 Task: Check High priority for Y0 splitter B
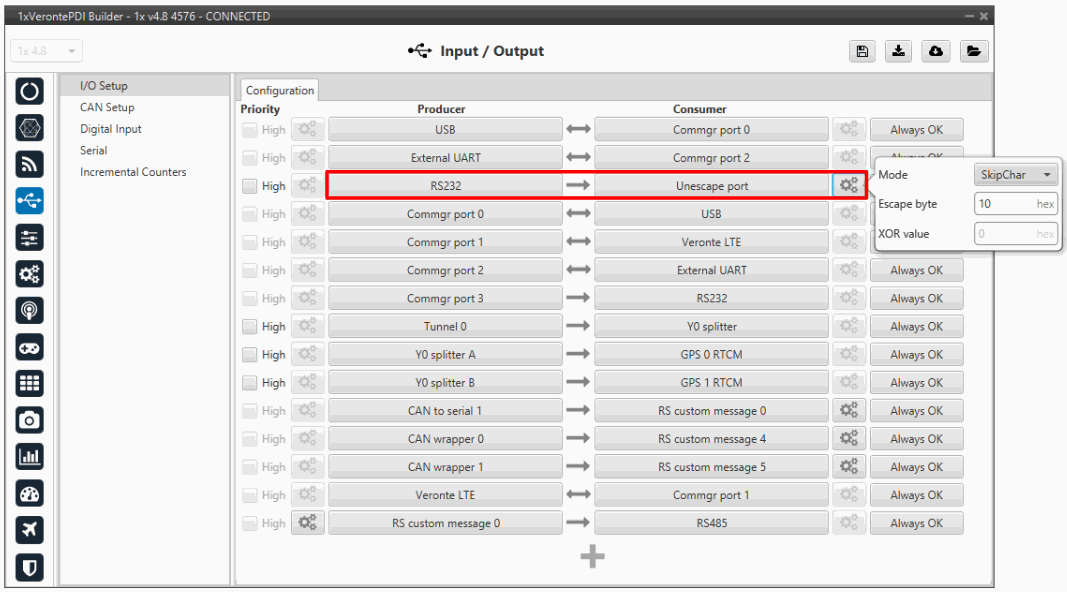(248, 382)
